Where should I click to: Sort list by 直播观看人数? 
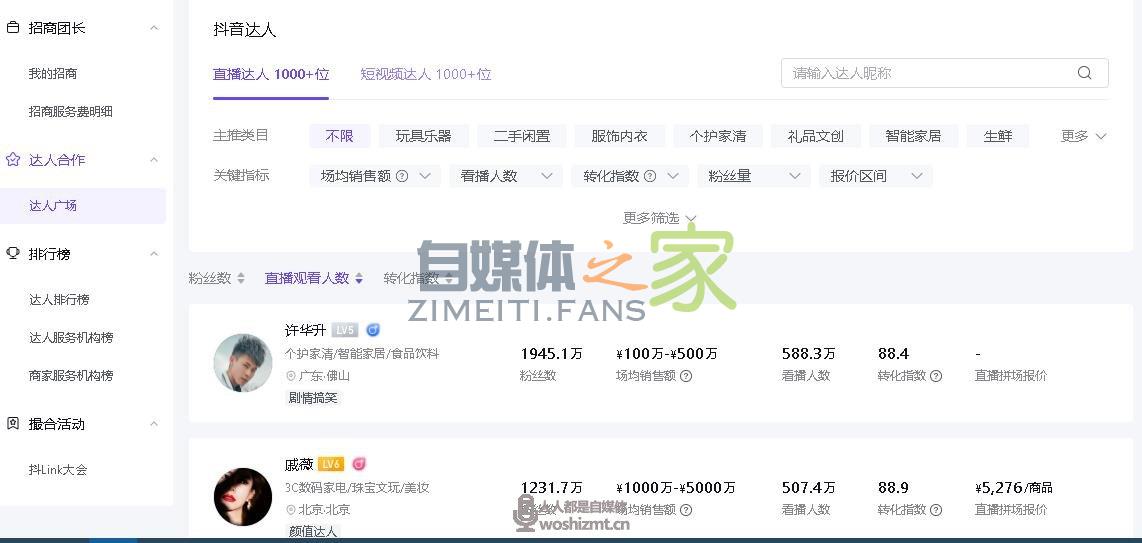(313, 279)
